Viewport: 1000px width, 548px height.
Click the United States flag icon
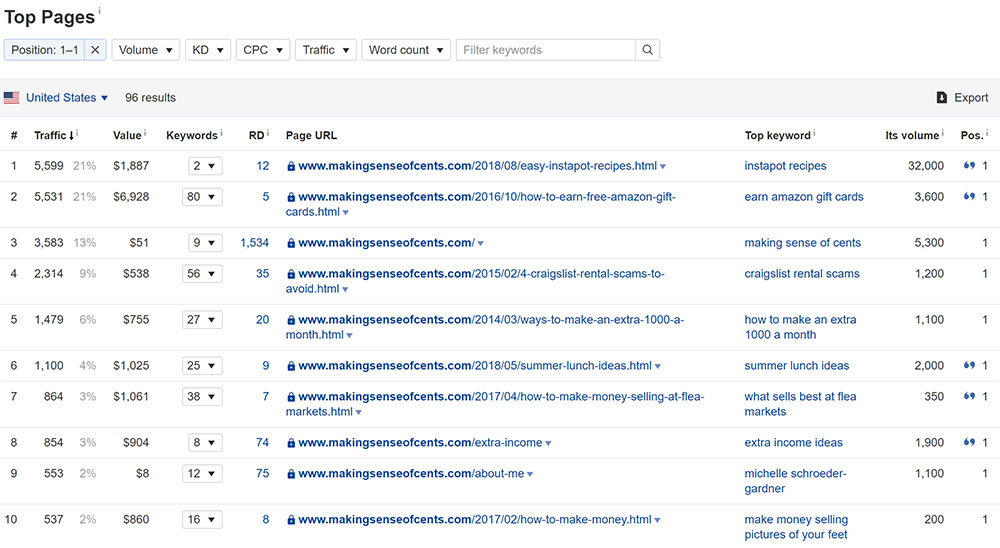coord(11,98)
